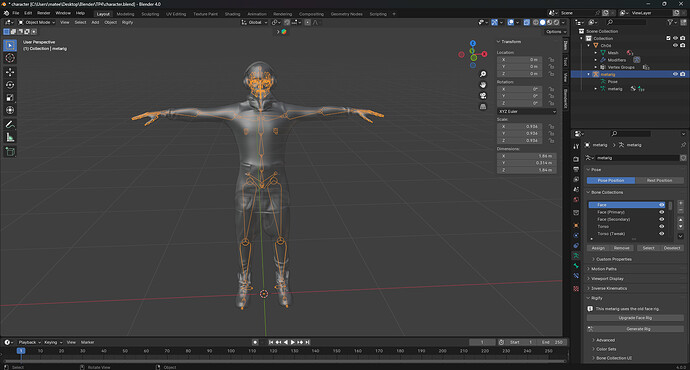
Task: Click the pan hand viewport icon
Action: pyautogui.click(x=483, y=85)
